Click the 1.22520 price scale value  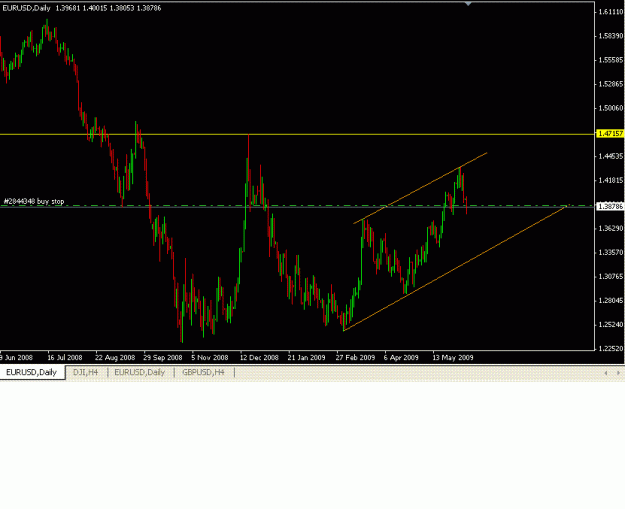click(610, 348)
